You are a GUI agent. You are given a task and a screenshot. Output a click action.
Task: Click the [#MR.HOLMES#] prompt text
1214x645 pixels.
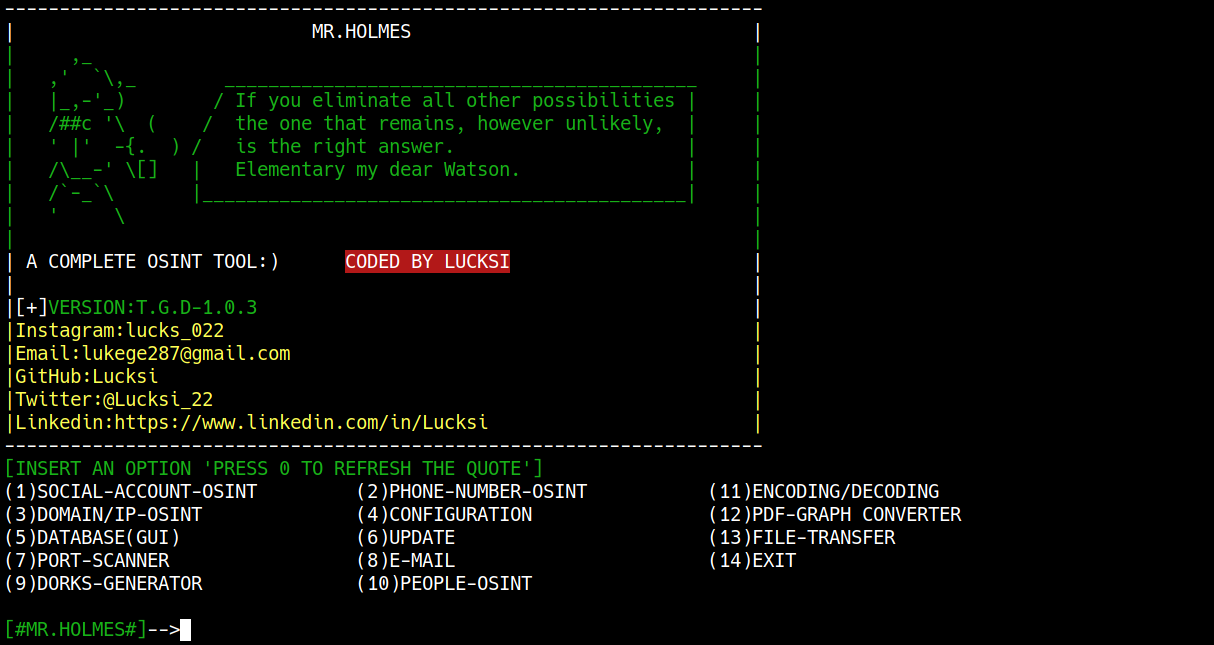[76, 629]
